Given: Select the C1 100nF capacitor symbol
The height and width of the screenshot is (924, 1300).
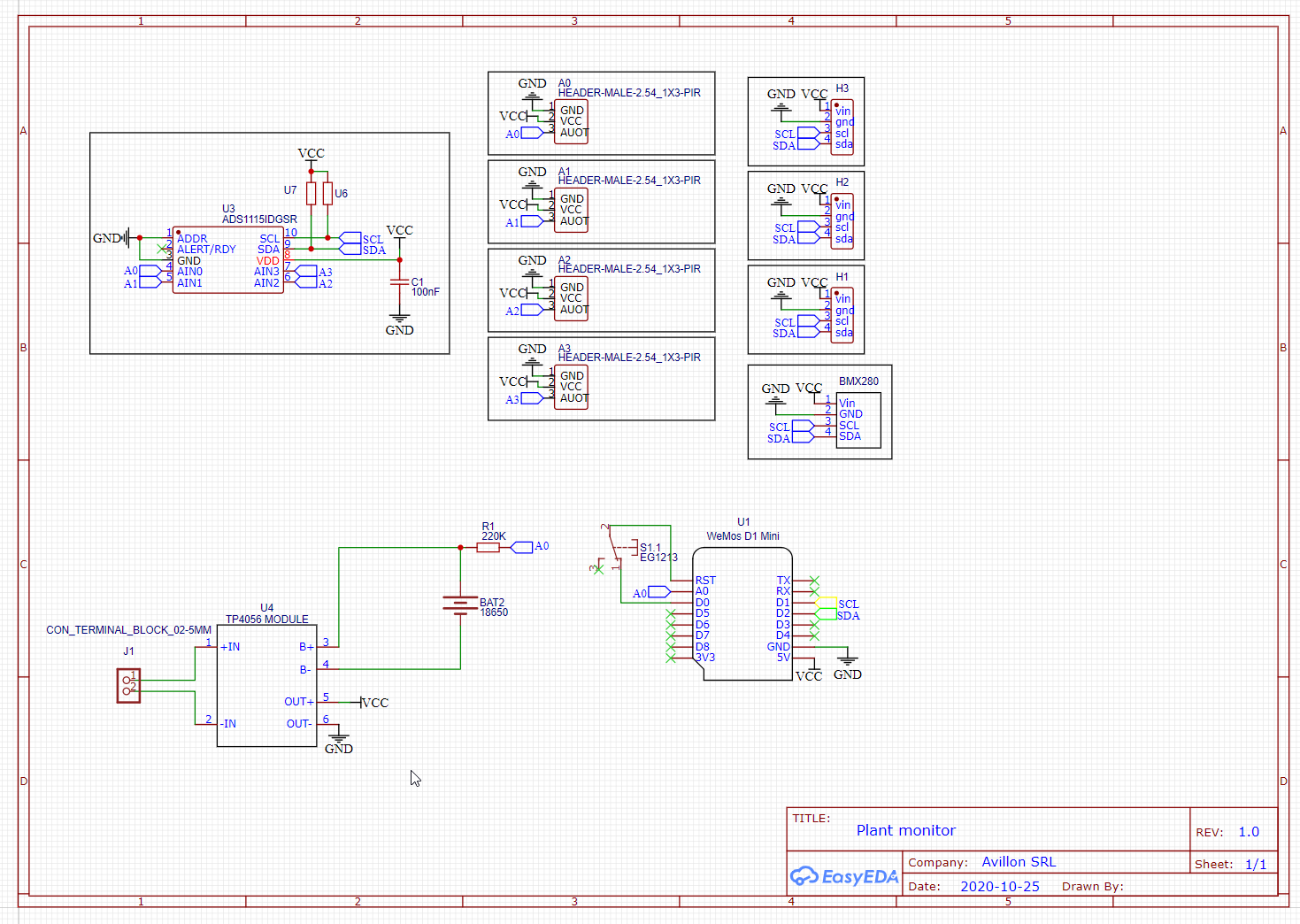Looking at the screenshot, I should [399, 282].
